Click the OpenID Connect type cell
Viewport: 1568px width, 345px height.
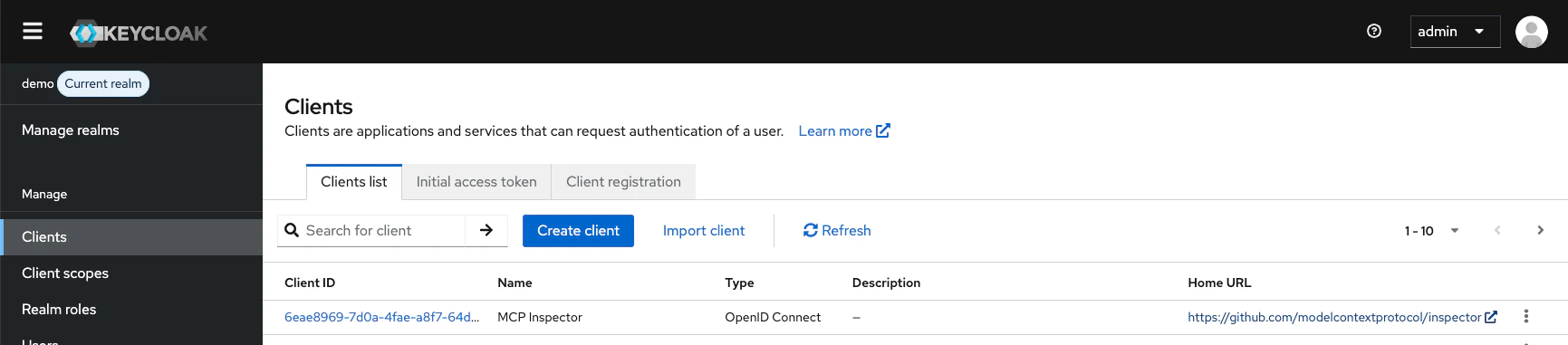773,318
